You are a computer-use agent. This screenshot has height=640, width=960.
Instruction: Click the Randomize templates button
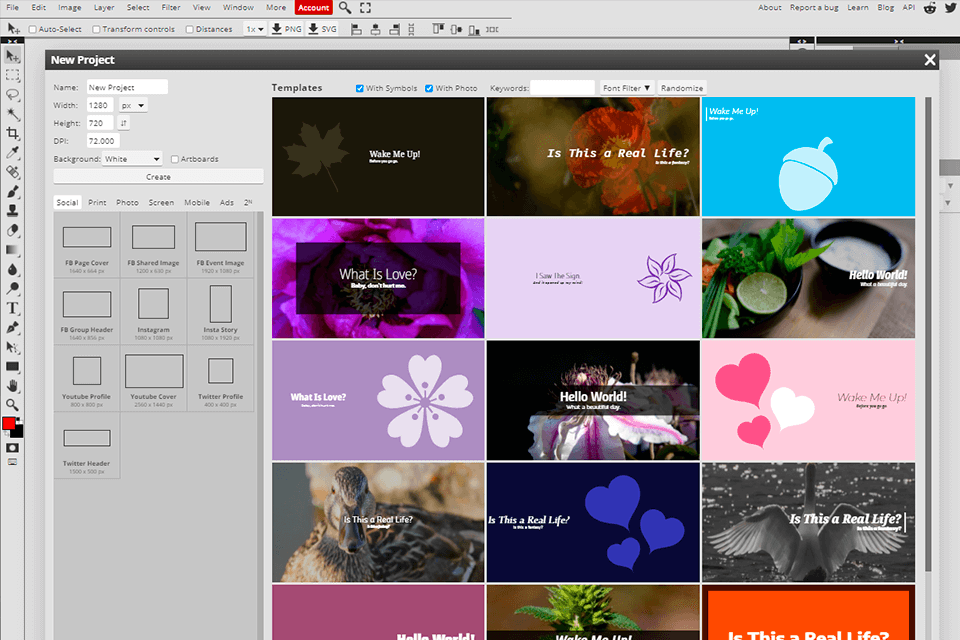682,87
